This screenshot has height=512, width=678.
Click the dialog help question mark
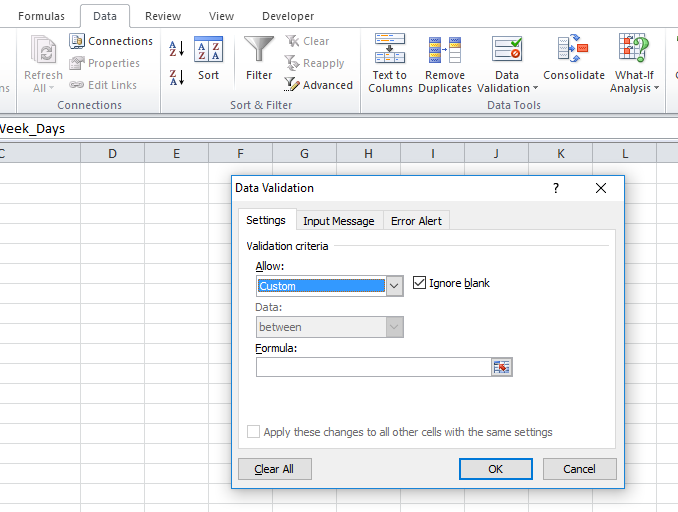click(x=556, y=188)
